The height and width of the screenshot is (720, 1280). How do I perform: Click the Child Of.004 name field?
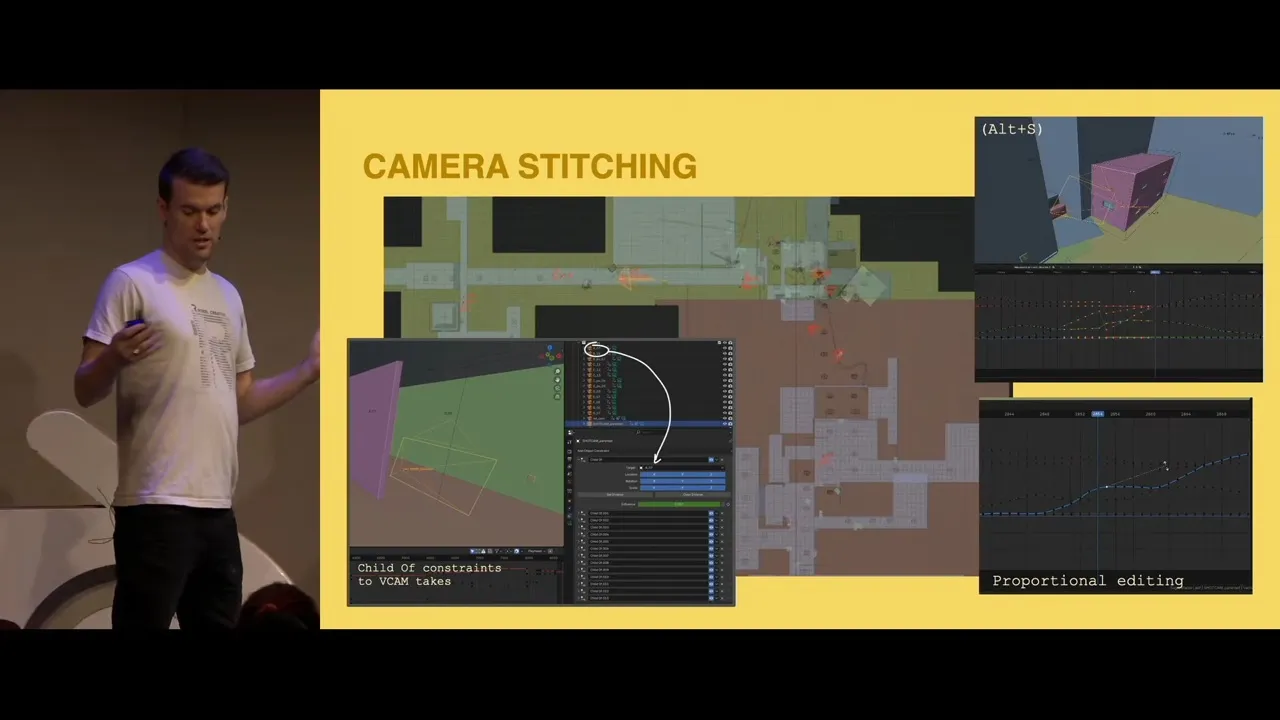[x=648, y=535]
